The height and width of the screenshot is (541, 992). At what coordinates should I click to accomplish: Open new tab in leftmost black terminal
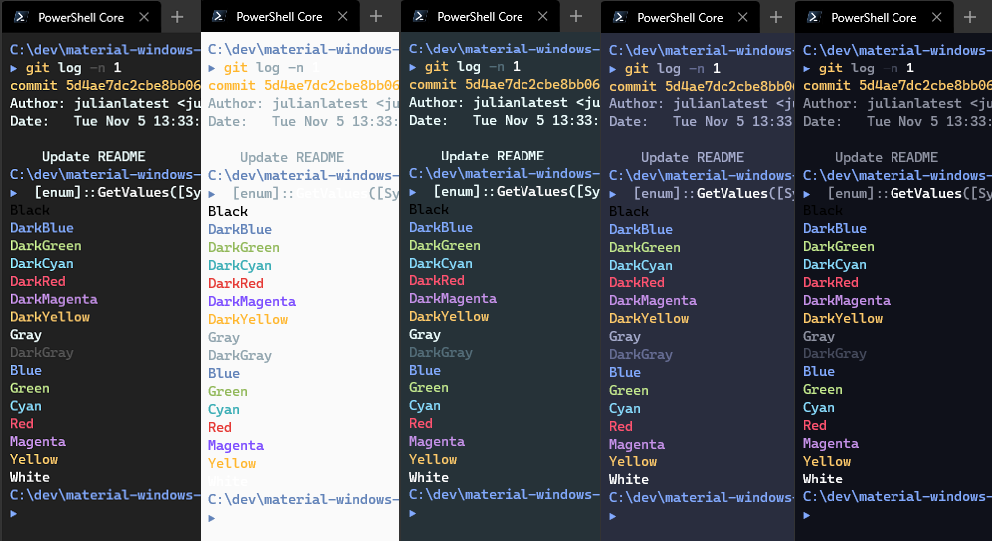[177, 17]
